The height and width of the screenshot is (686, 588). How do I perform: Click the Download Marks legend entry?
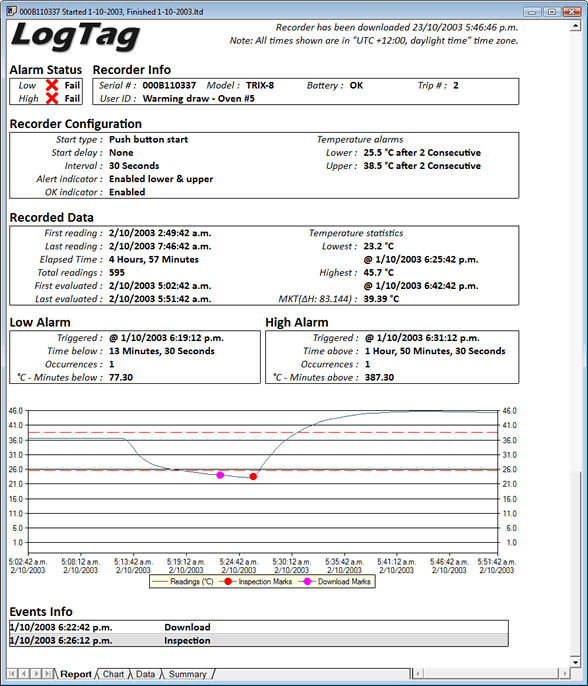click(336, 581)
